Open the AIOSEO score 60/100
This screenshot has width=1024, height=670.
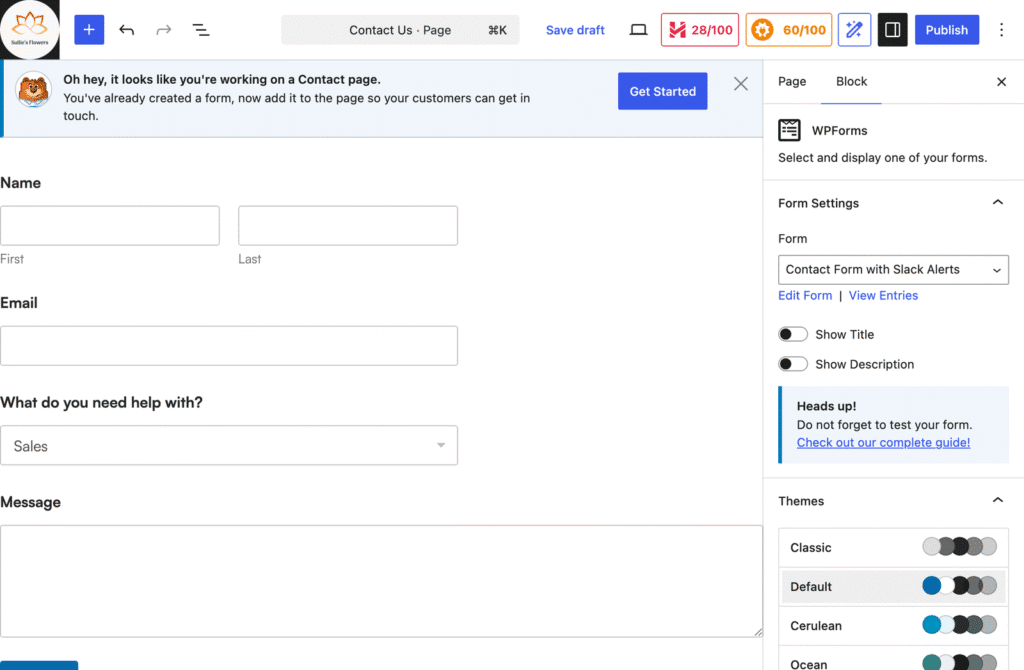pyautogui.click(x=788, y=29)
